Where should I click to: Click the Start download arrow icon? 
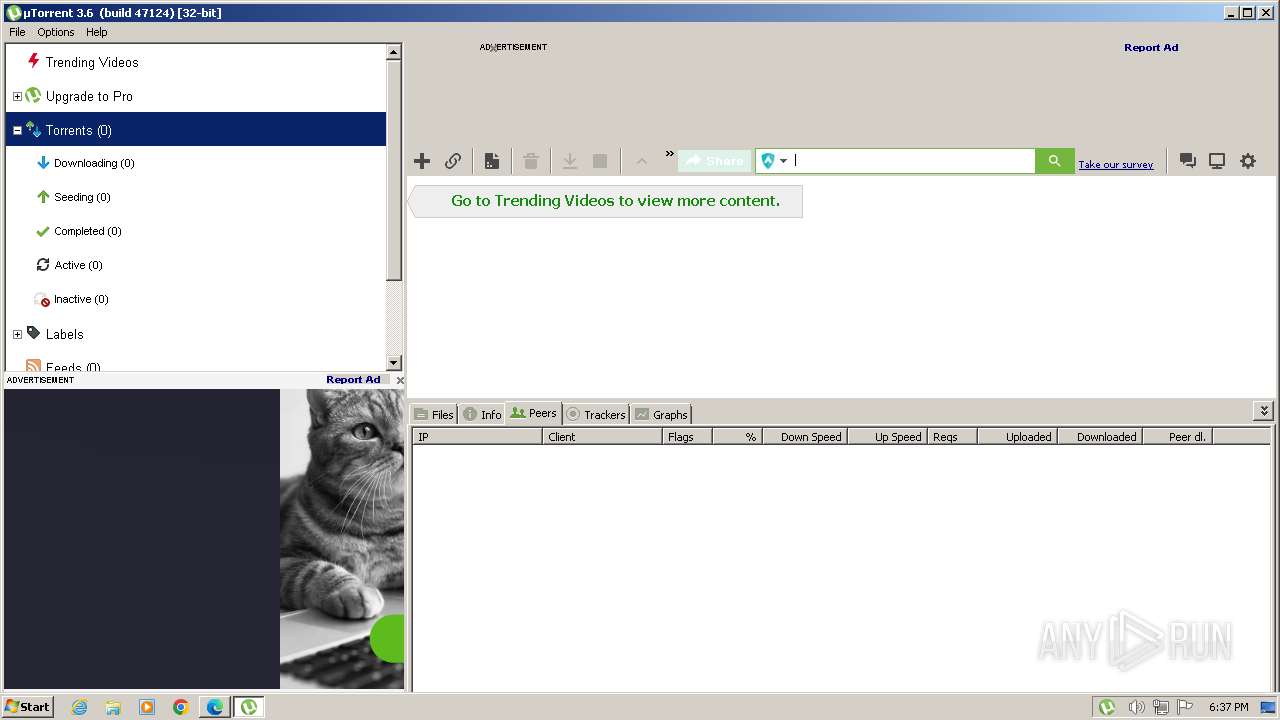570,161
